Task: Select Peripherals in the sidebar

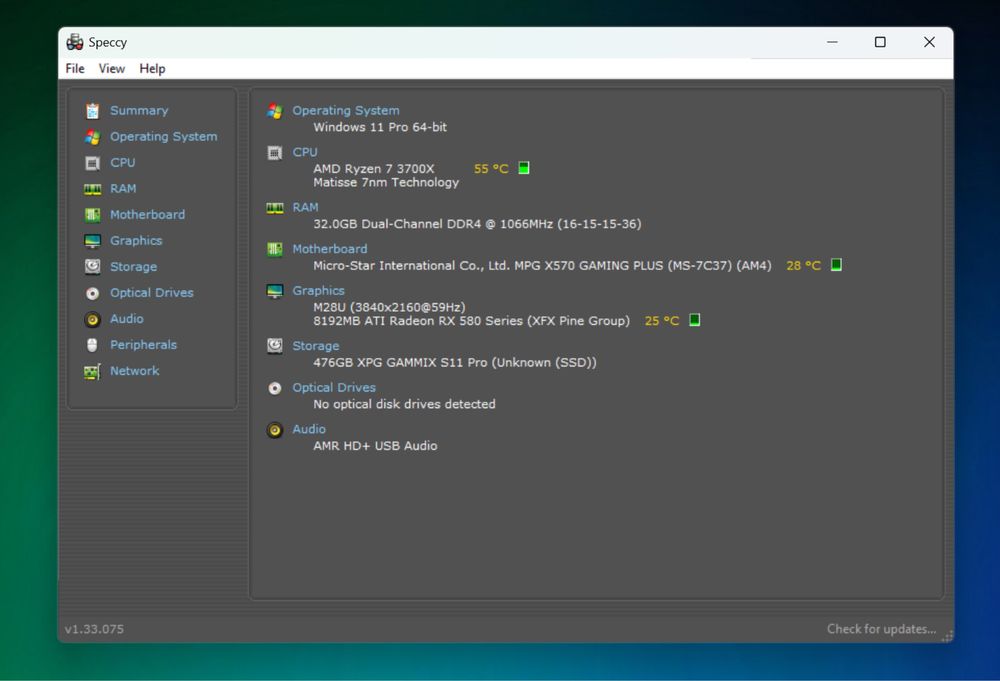Action: coord(143,345)
